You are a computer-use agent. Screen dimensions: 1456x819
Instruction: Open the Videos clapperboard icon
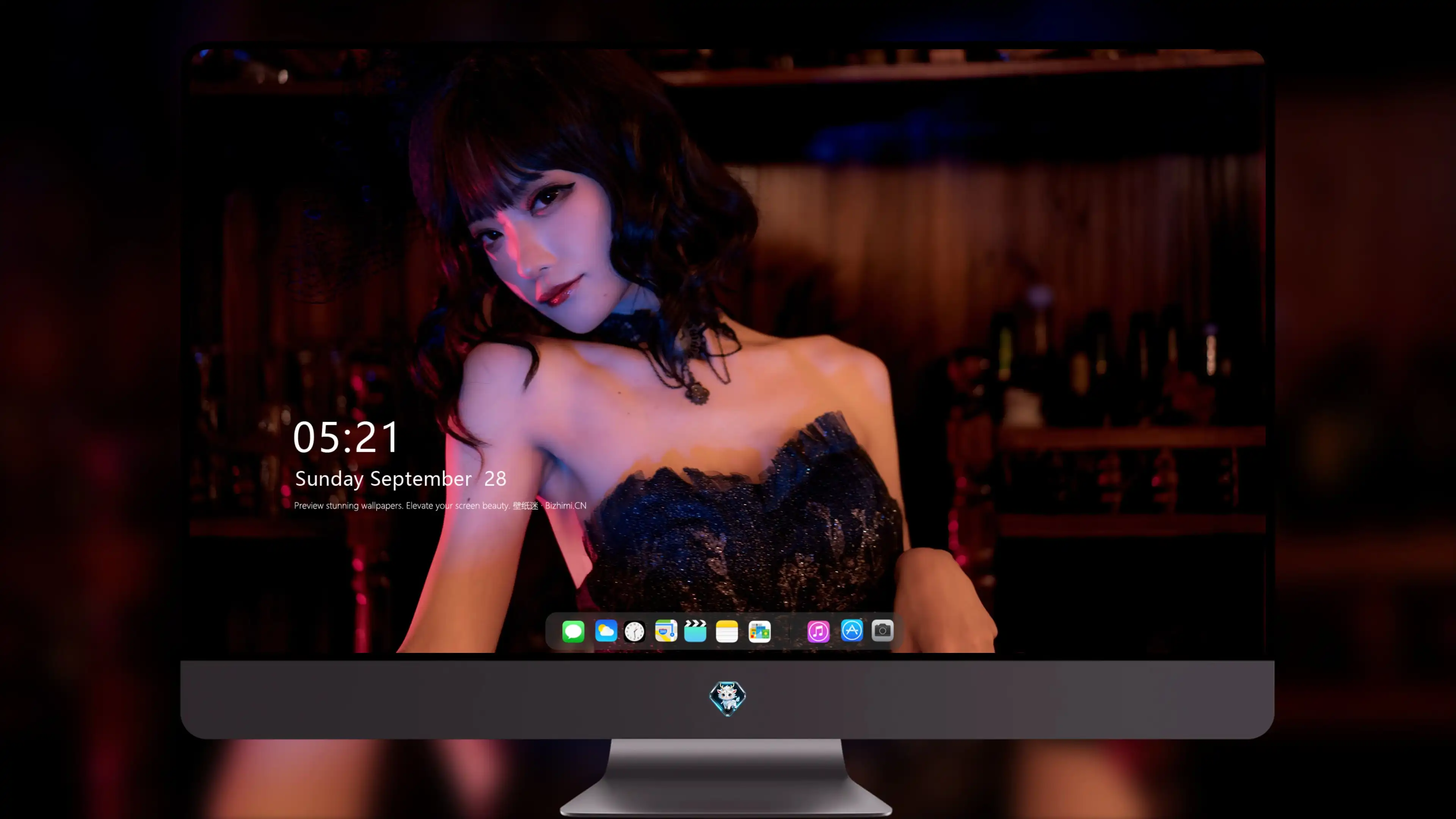(695, 631)
